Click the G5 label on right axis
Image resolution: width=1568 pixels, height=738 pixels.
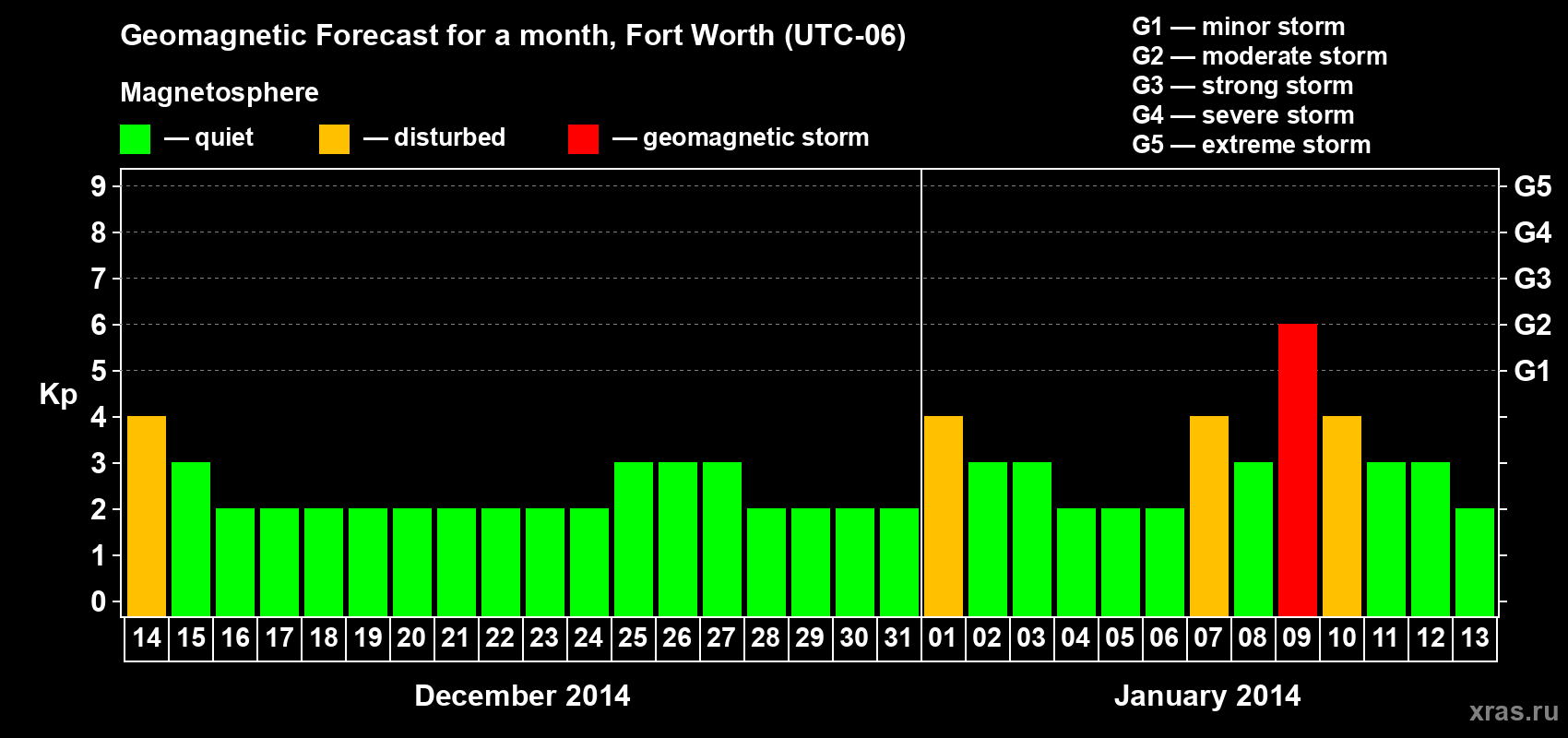tap(1533, 186)
